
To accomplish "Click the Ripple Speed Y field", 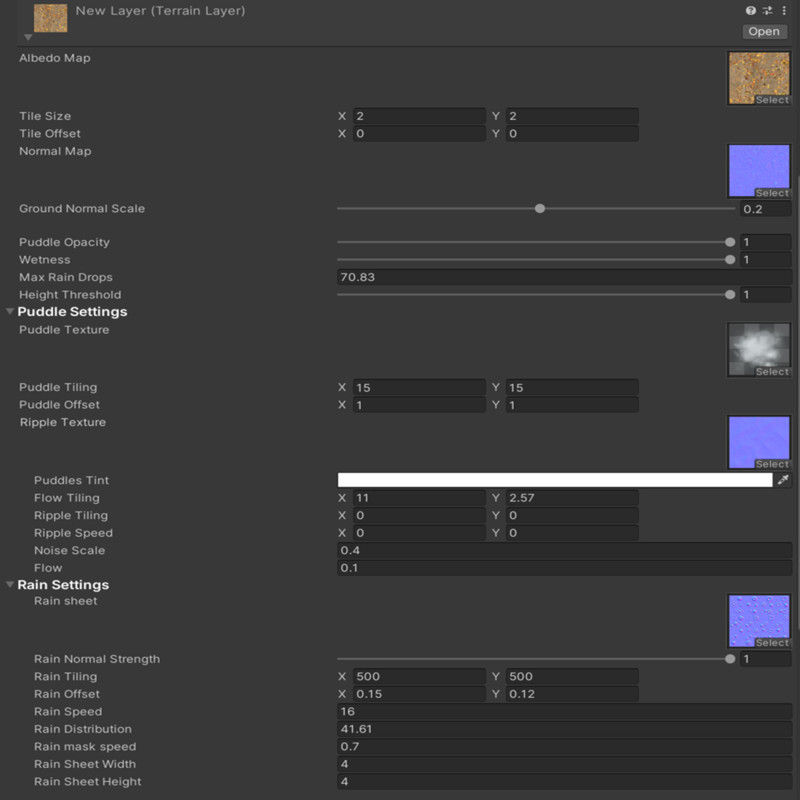I will point(572,533).
